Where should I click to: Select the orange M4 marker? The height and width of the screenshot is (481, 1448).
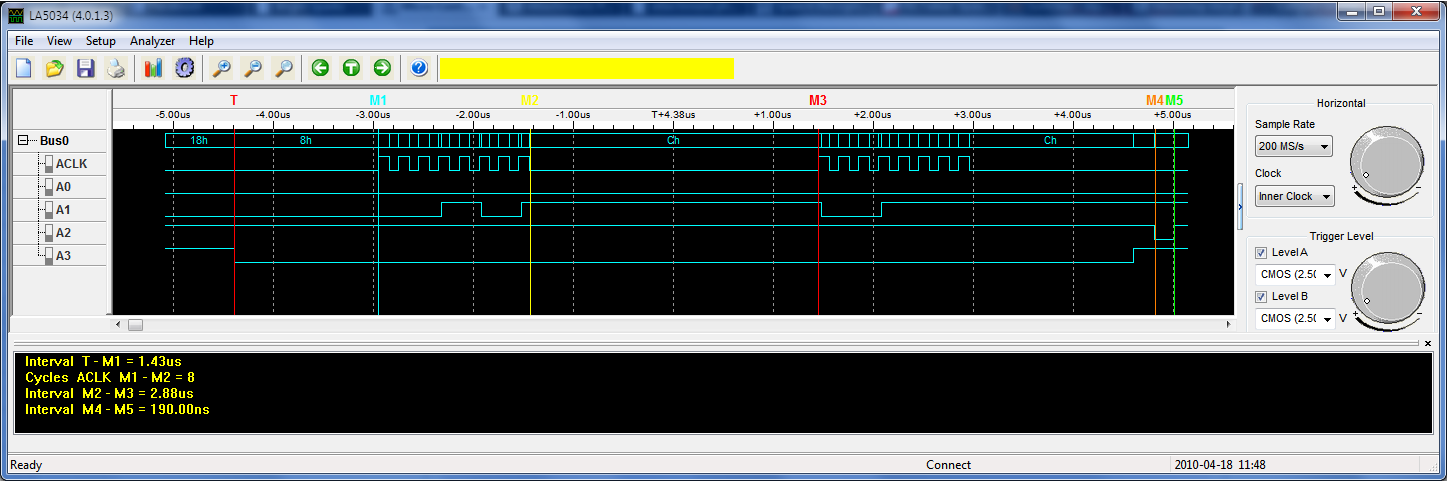pos(1154,100)
